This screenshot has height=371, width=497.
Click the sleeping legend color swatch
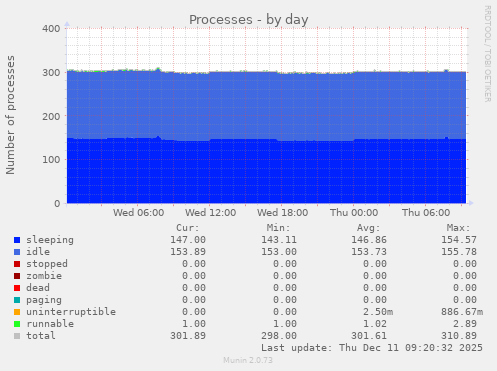click(17, 240)
